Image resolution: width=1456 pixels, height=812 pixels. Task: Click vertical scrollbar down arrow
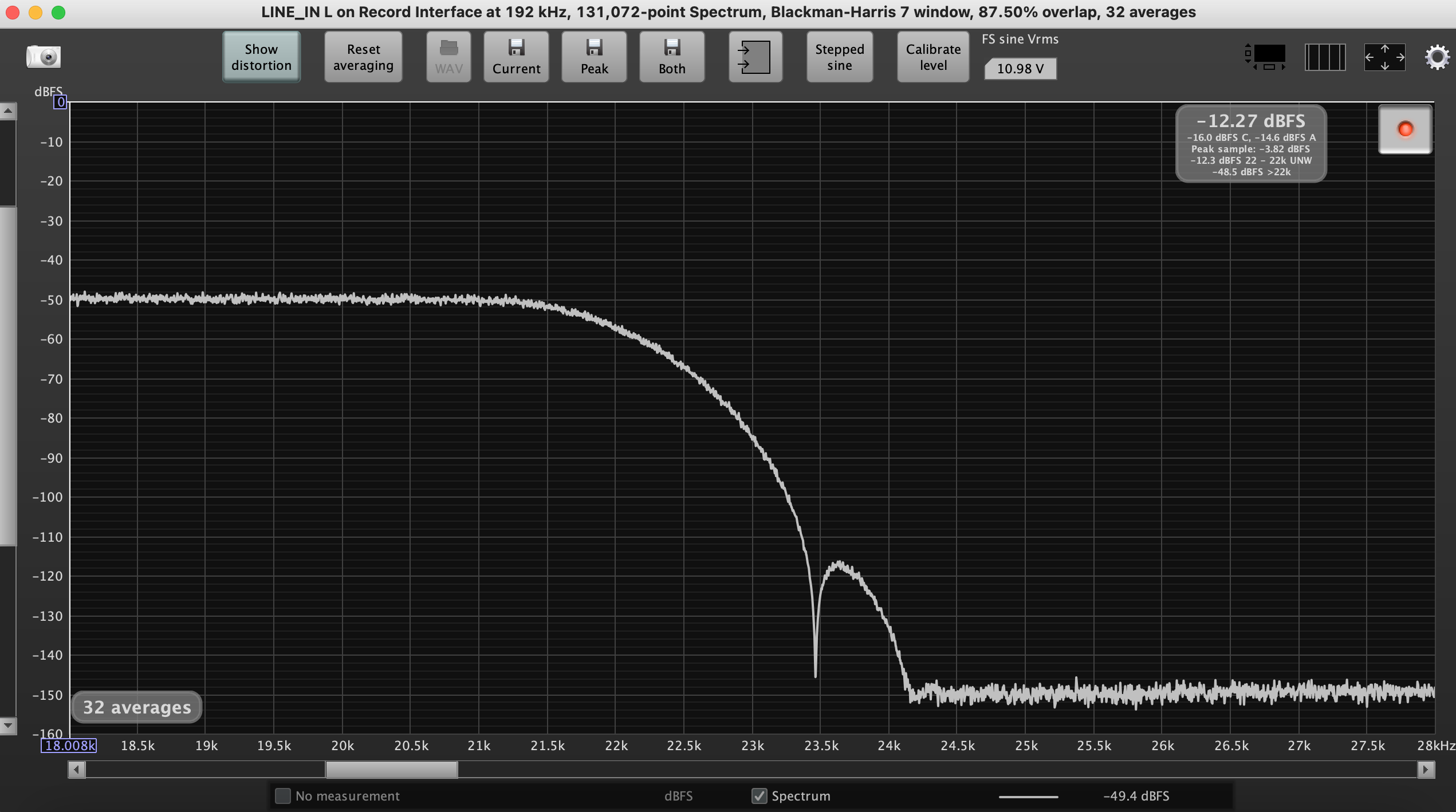tap(8, 726)
